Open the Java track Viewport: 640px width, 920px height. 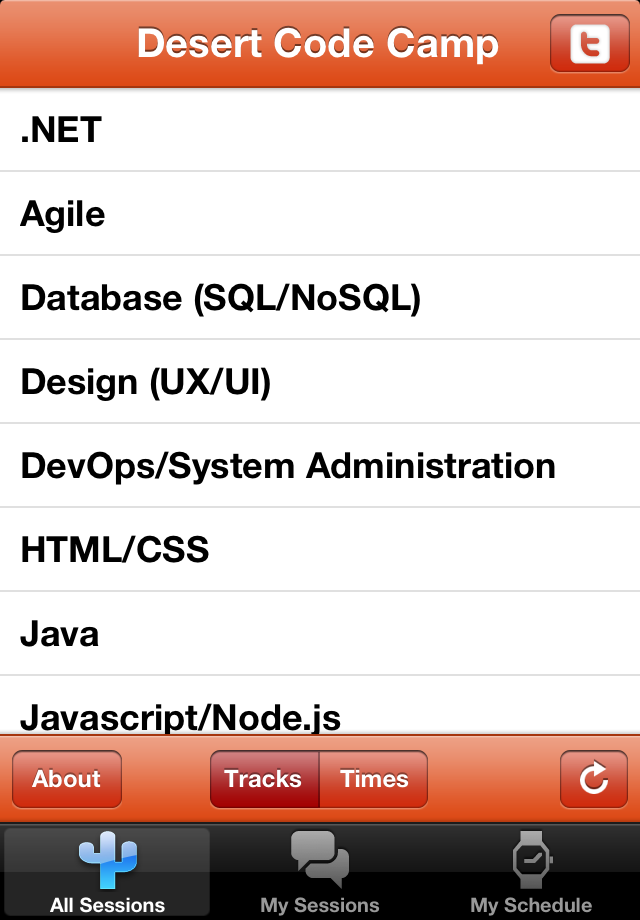tap(320, 633)
